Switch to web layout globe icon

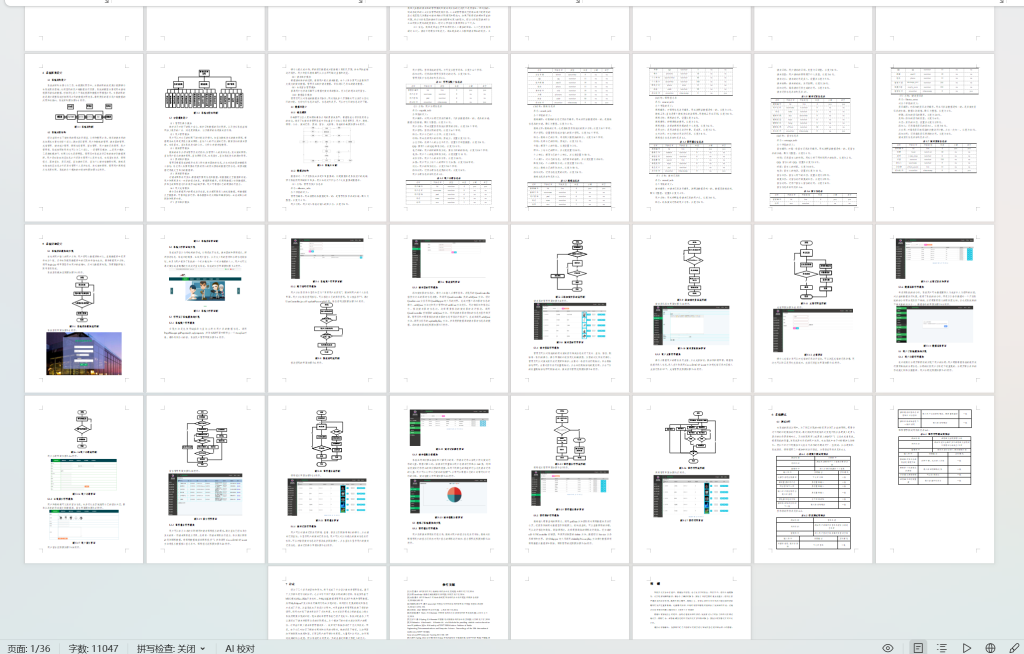[x=990, y=648]
